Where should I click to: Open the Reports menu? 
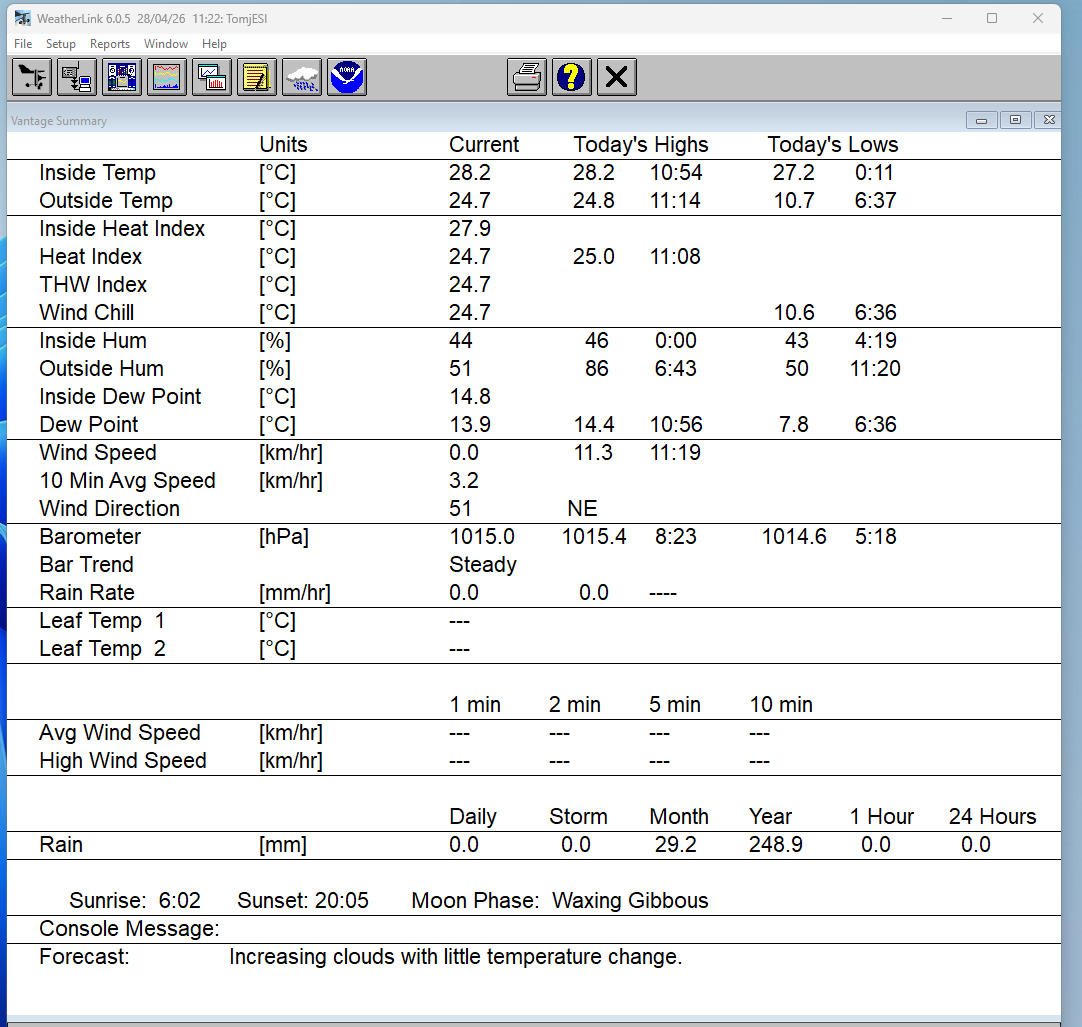point(110,44)
